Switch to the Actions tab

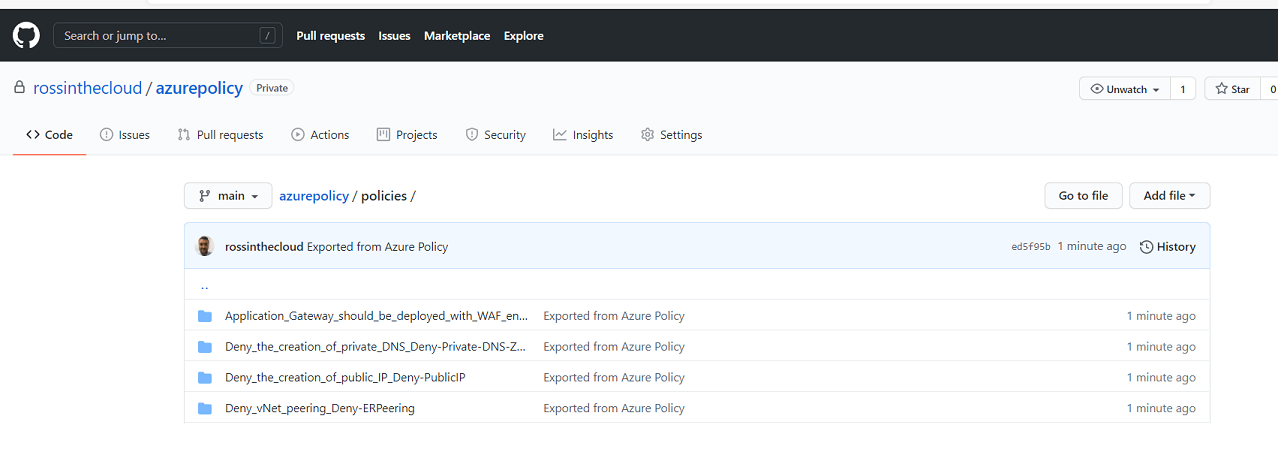320,135
